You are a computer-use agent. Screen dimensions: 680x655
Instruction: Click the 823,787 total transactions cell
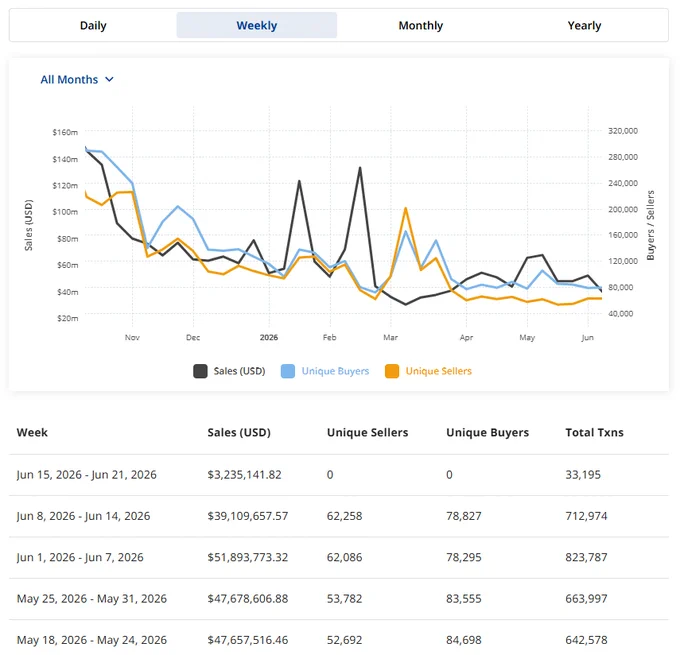point(586,557)
